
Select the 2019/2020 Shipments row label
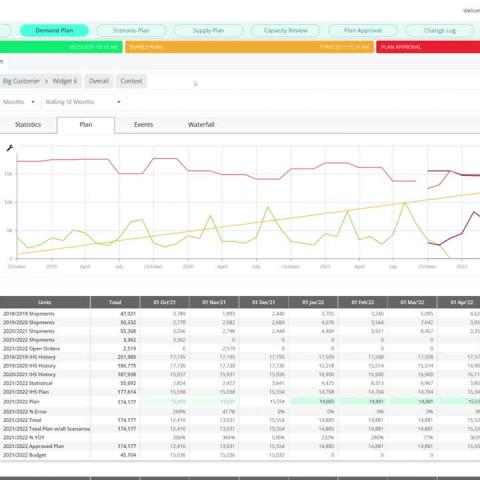[29, 322]
